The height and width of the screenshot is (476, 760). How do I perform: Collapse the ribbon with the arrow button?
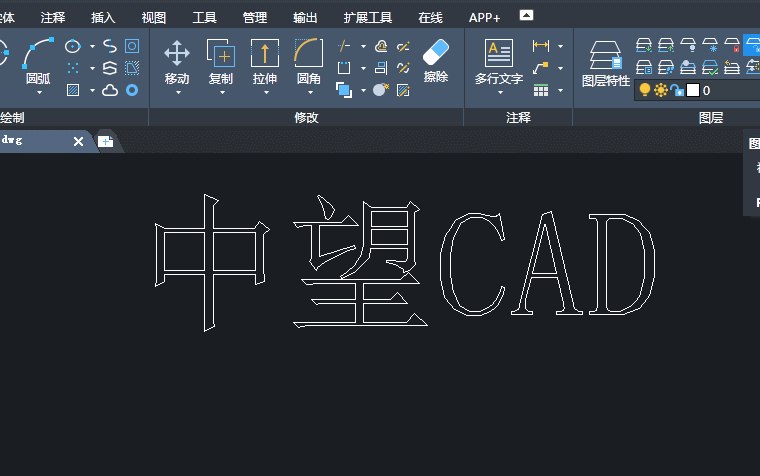click(x=527, y=15)
